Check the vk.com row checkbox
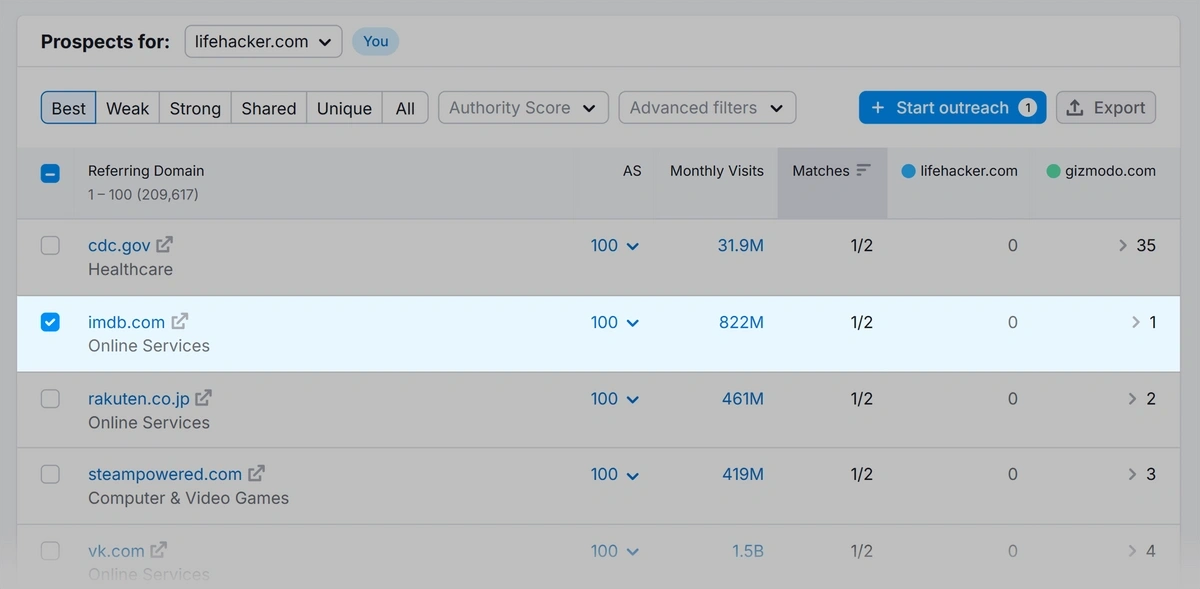The width and height of the screenshot is (1200, 589). [50, 551]
